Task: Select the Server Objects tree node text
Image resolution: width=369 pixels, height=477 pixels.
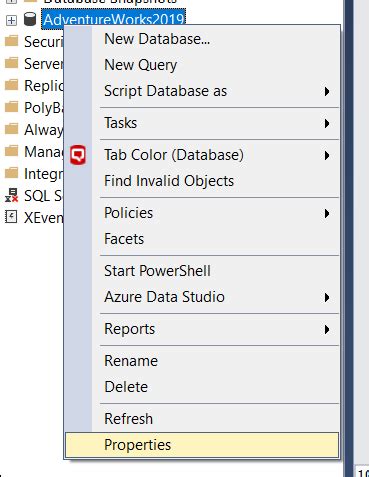Action: coord(43,64)
